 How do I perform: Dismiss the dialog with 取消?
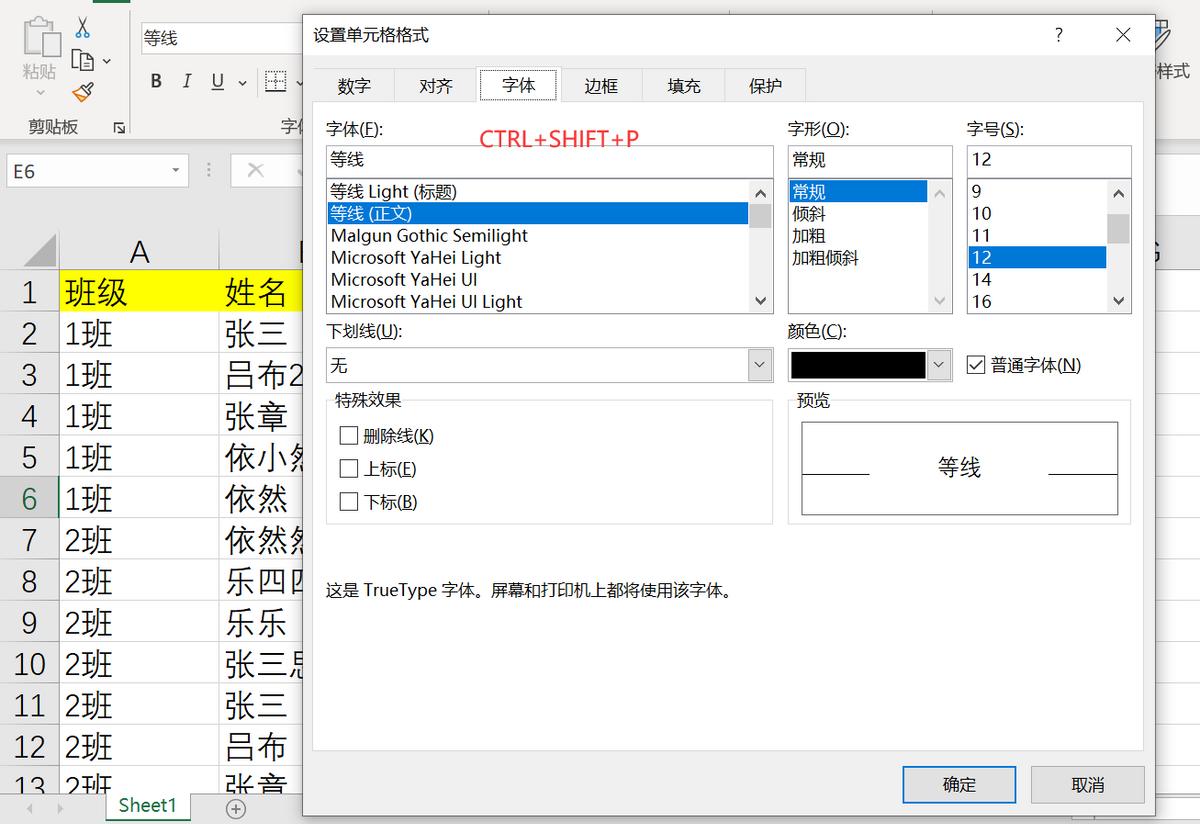click(1087, 784)
